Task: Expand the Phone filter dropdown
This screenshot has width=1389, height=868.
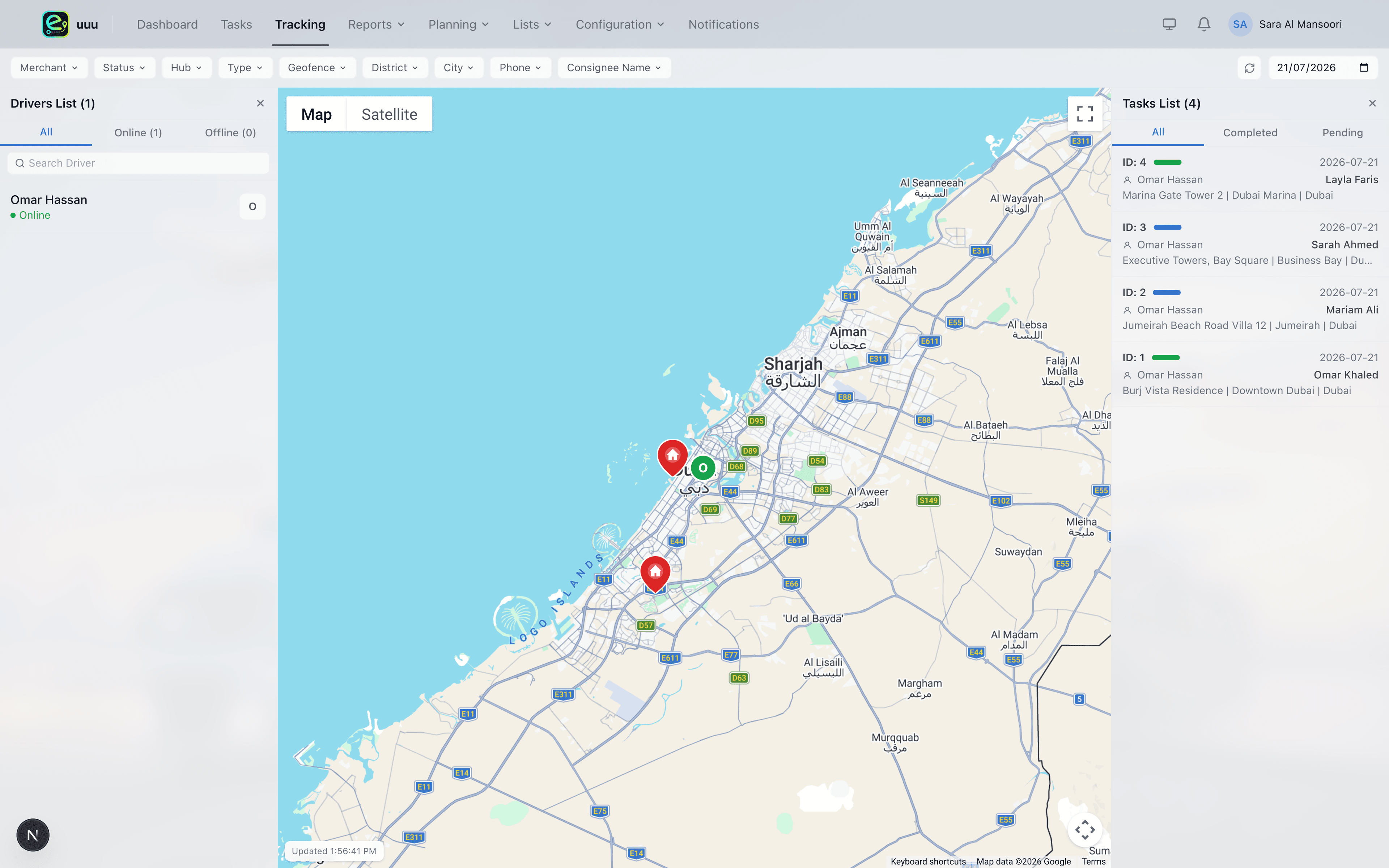Action: [520, 68]
